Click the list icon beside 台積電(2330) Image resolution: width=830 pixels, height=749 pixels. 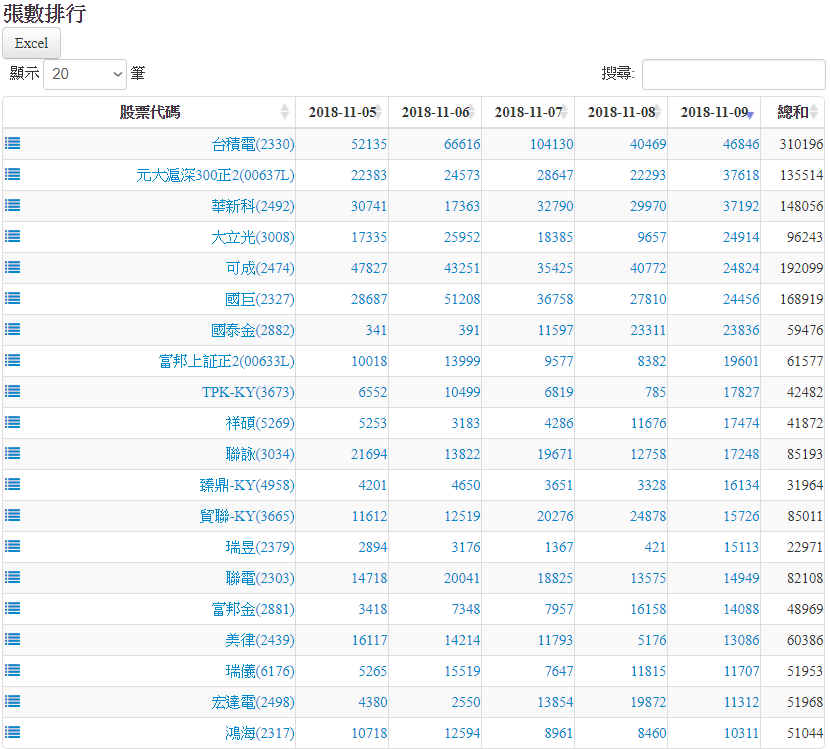coord(12,143)
